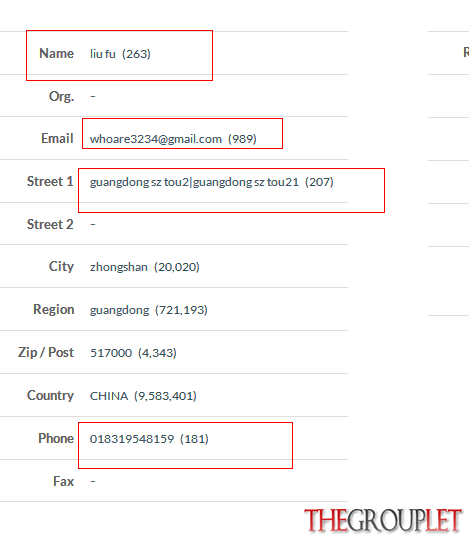Click the name value 'liu fu (263)'
The width and height of the screenshot is (469, 539).
point(120,54)
